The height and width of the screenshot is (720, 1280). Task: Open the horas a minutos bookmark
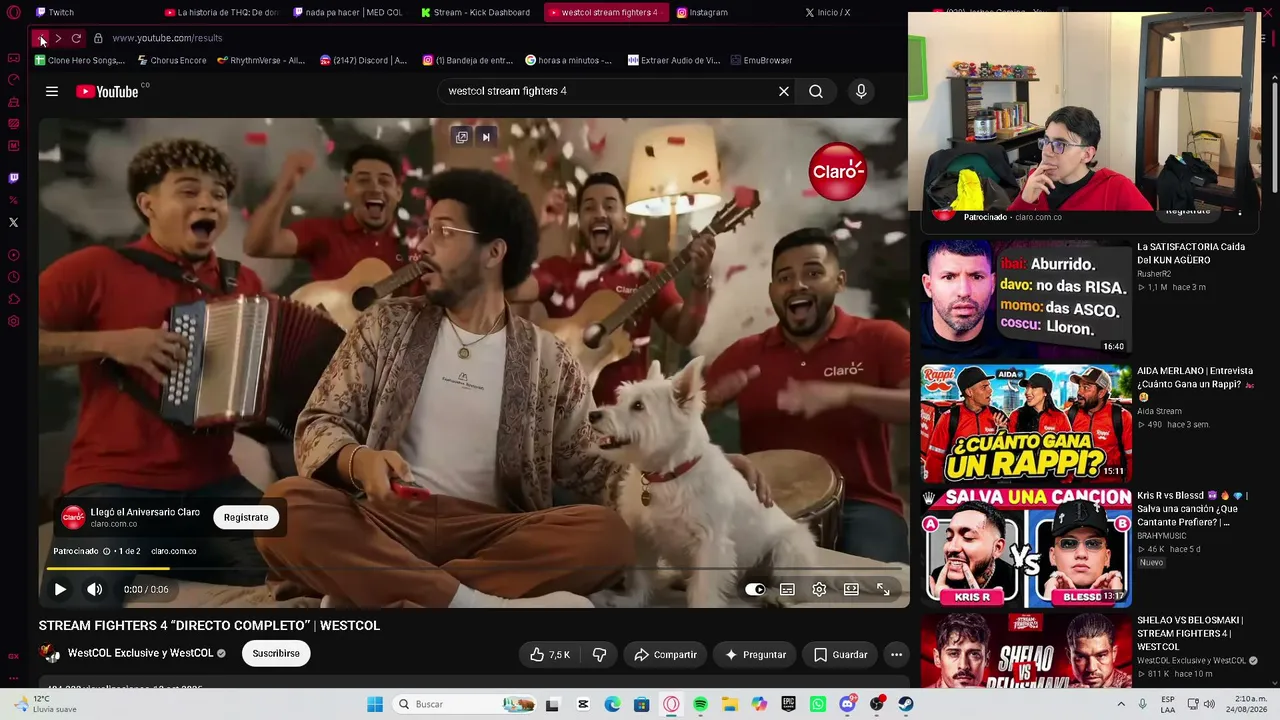coord(568,60)
